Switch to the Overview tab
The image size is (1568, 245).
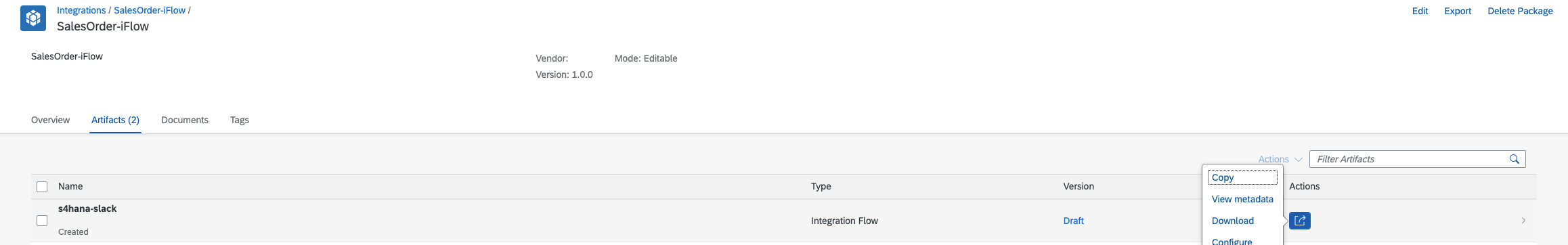point(50,120)
